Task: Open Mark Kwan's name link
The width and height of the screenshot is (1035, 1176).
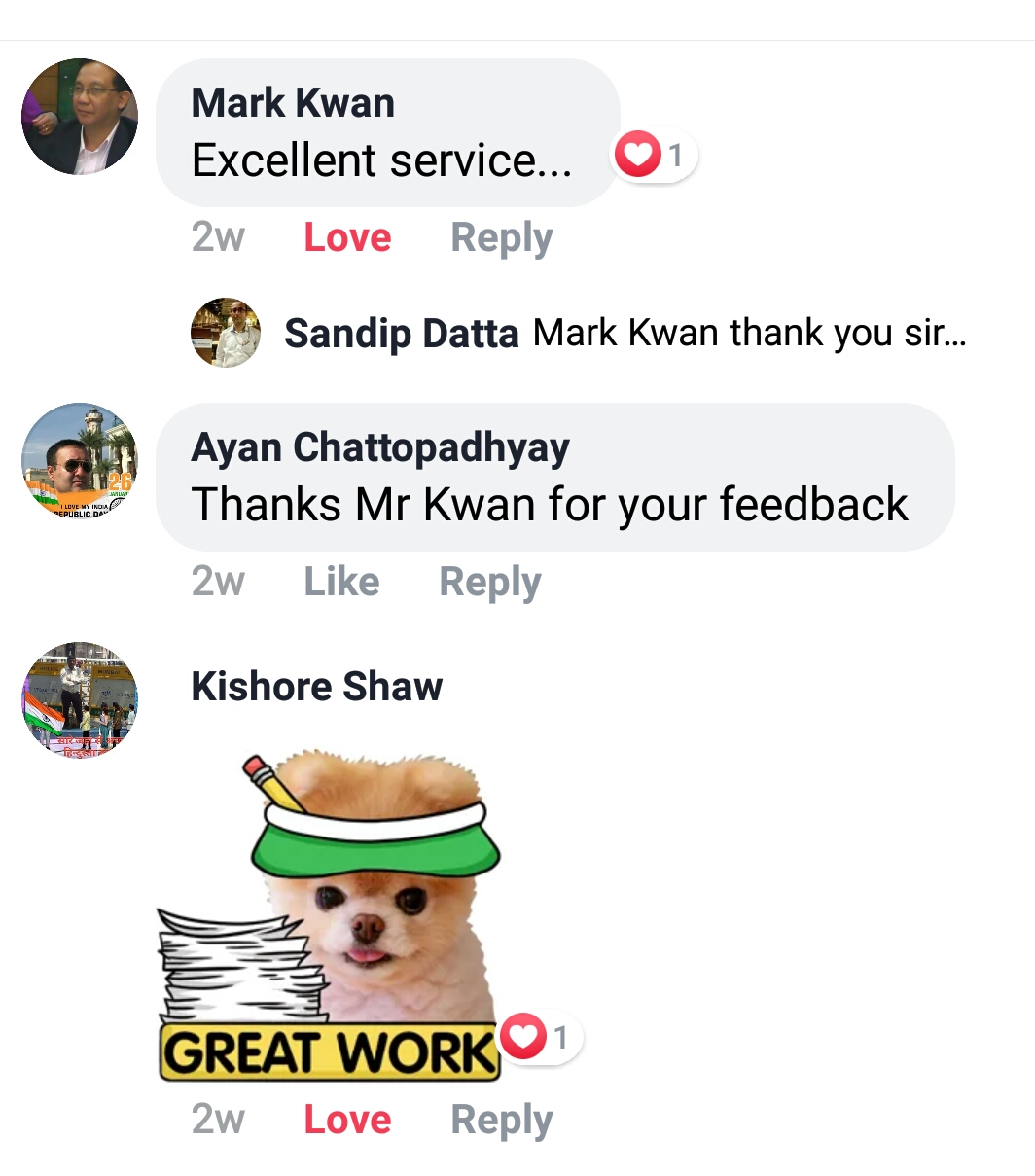Action: 293,103
